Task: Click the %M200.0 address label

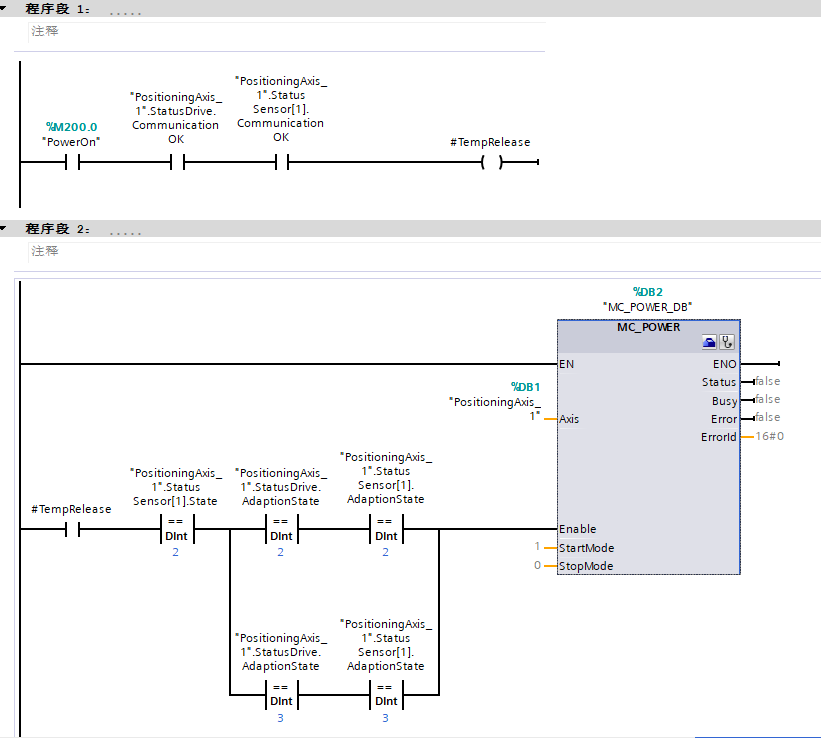Action: click(x=72, y=127)
